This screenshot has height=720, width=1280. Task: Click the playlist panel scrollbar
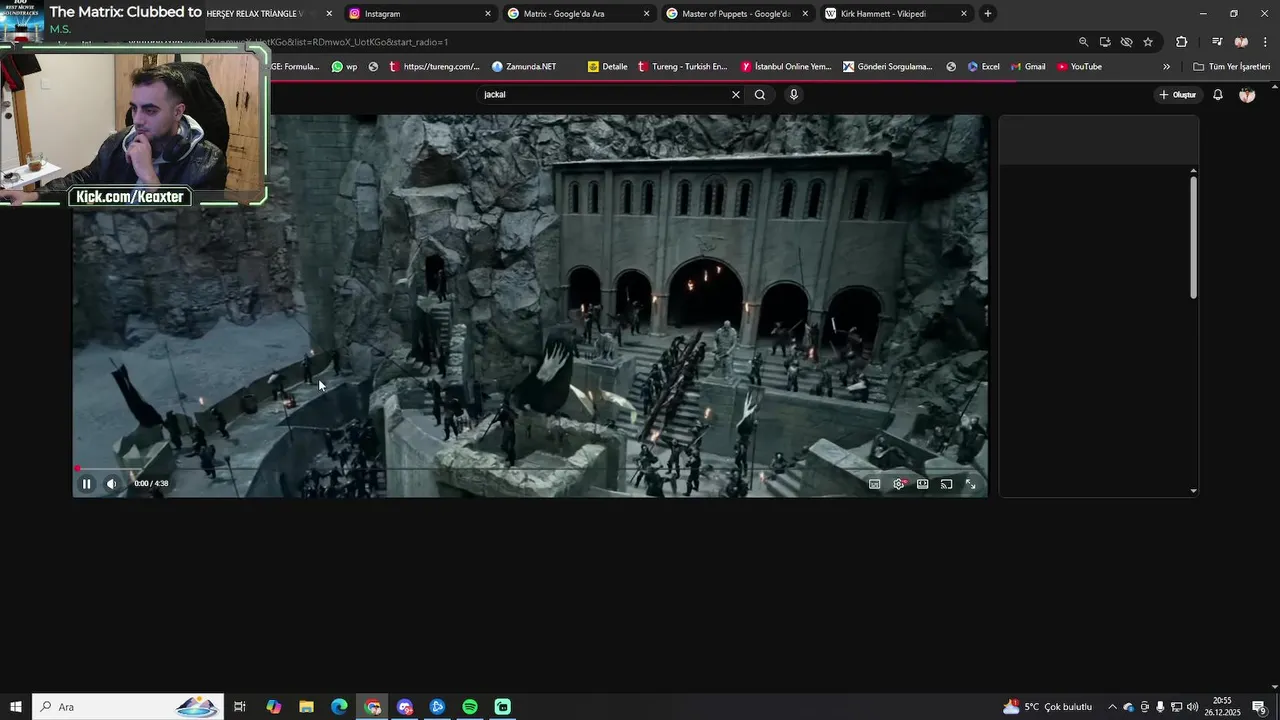(1193, 238)
